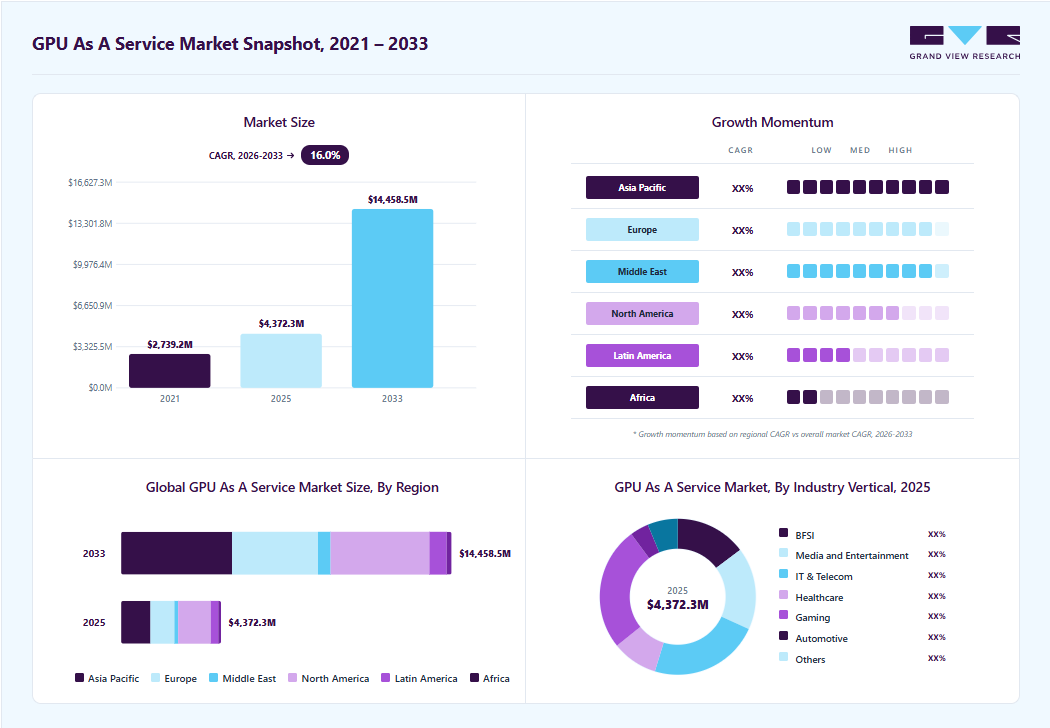
Task: Click the Media and Entertainment legend swatch
Action: [x=783, y=553]
